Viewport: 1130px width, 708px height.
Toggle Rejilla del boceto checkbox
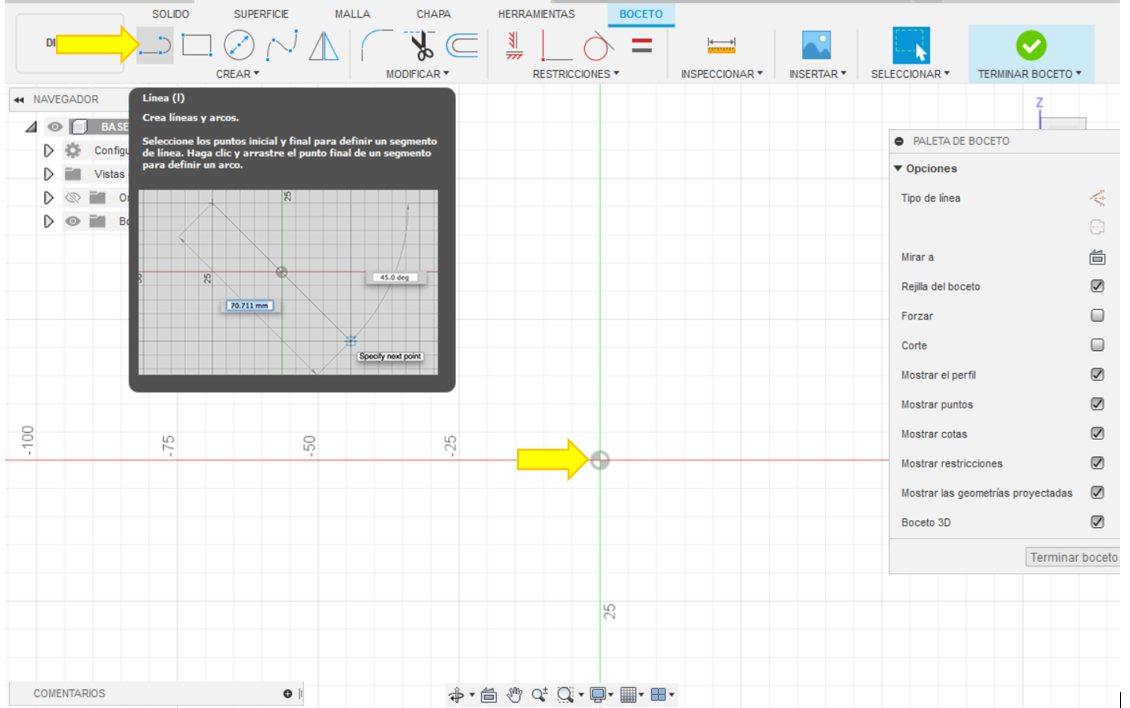coord(1097,286)
